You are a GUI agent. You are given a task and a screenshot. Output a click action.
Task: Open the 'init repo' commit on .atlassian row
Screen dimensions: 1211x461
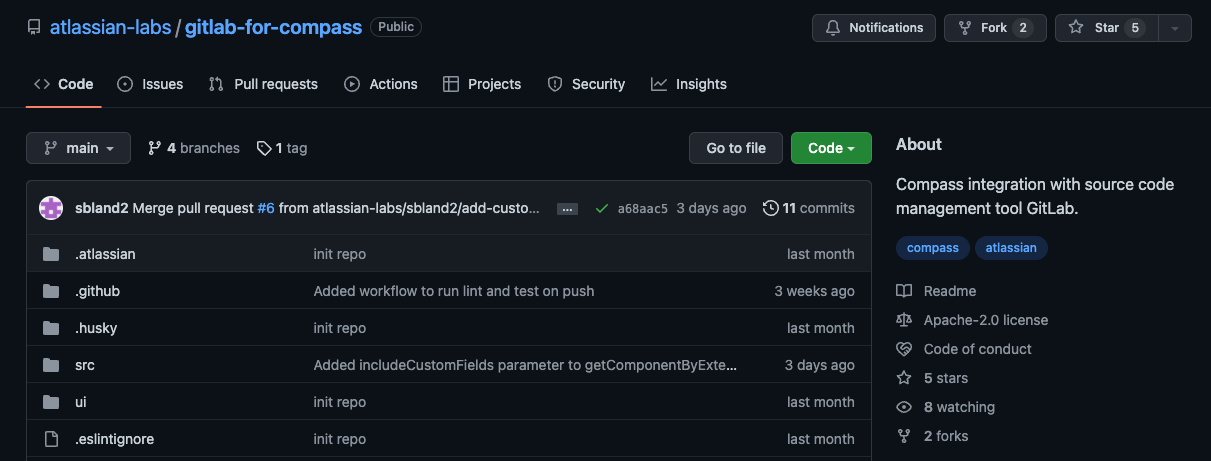coord(340,254)
